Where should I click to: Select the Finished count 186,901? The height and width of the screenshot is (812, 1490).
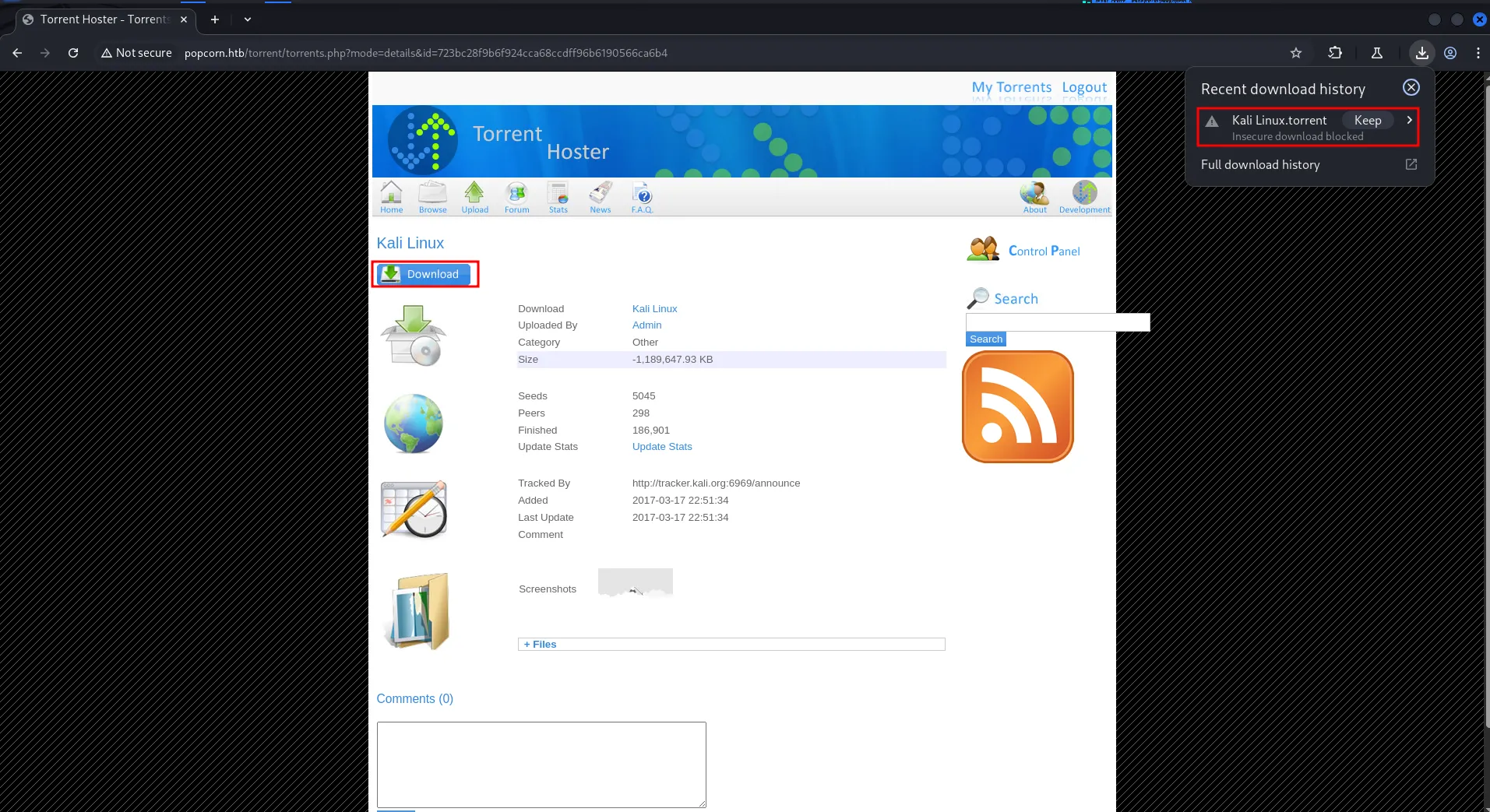pyautogui.click(x=651, y=431)
